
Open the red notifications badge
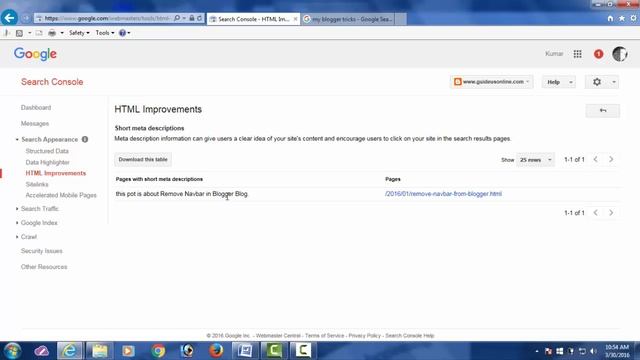pos(598,54)
